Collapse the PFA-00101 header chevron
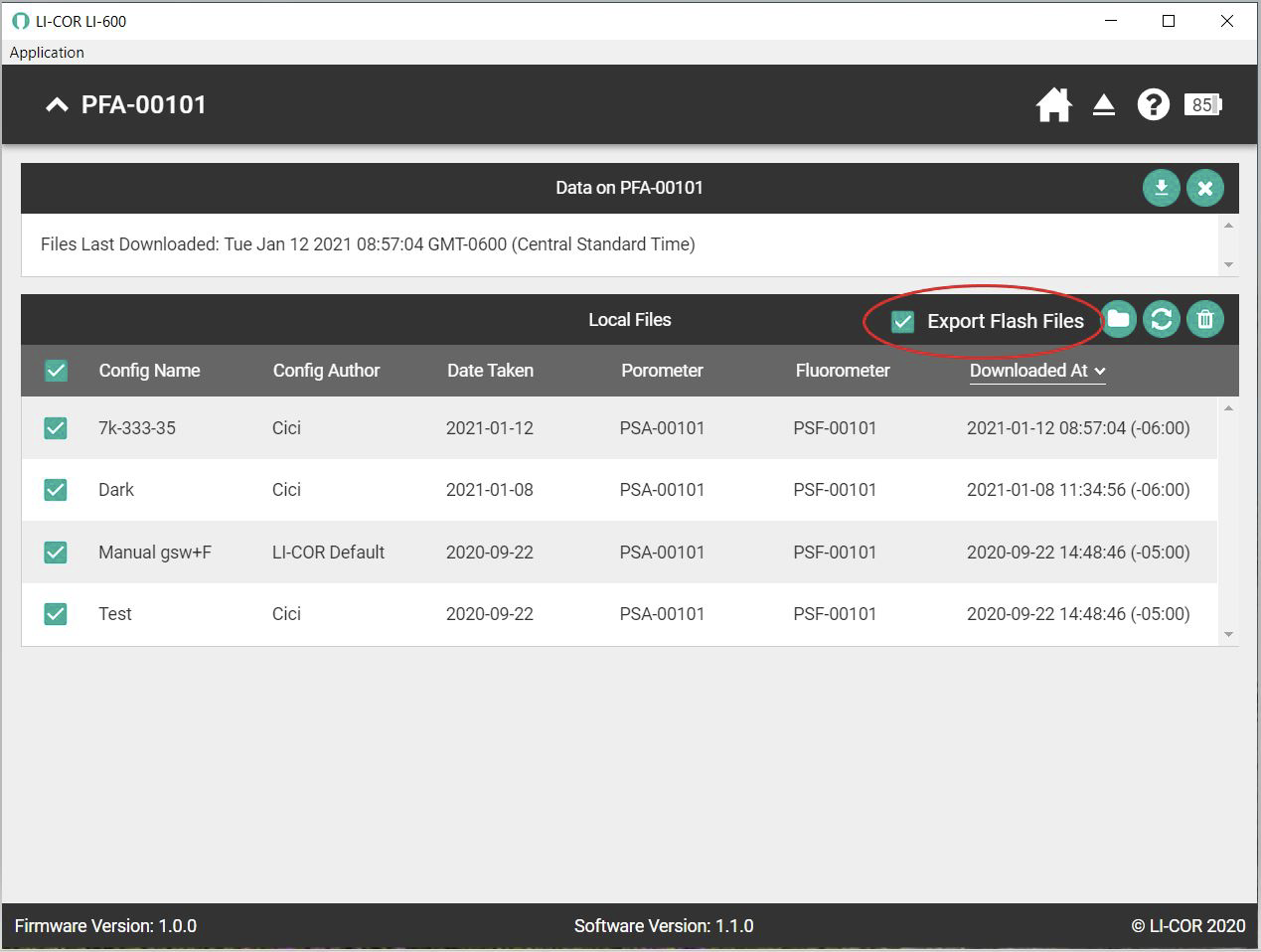 tap(57, 105)
